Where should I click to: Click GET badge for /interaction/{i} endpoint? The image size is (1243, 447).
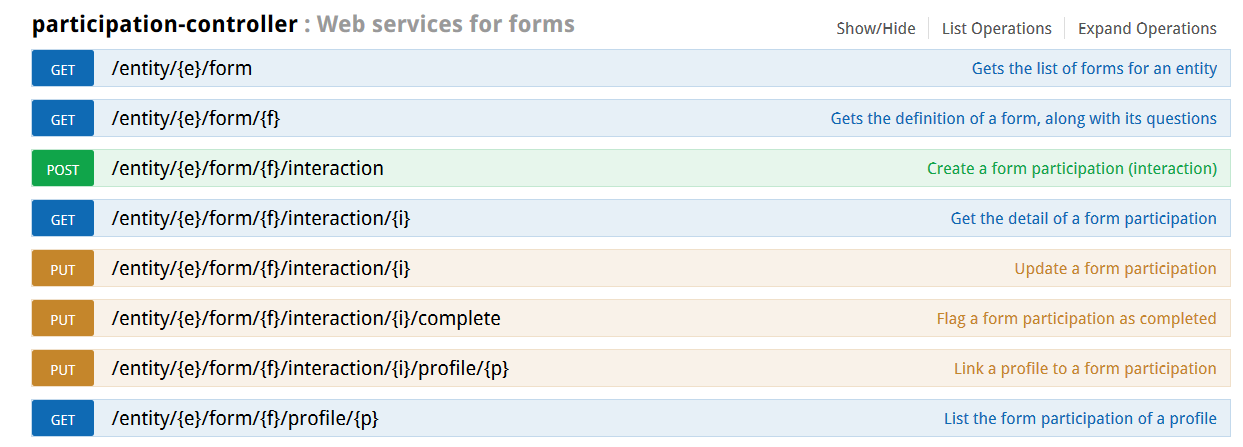[x=63, y=219]
